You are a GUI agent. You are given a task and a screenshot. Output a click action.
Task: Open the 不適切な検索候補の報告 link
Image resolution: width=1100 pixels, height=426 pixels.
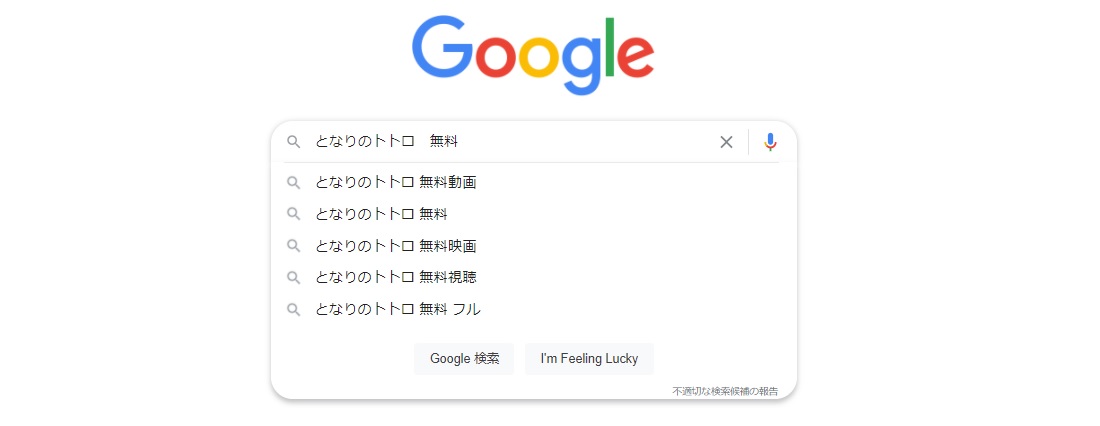725,391
